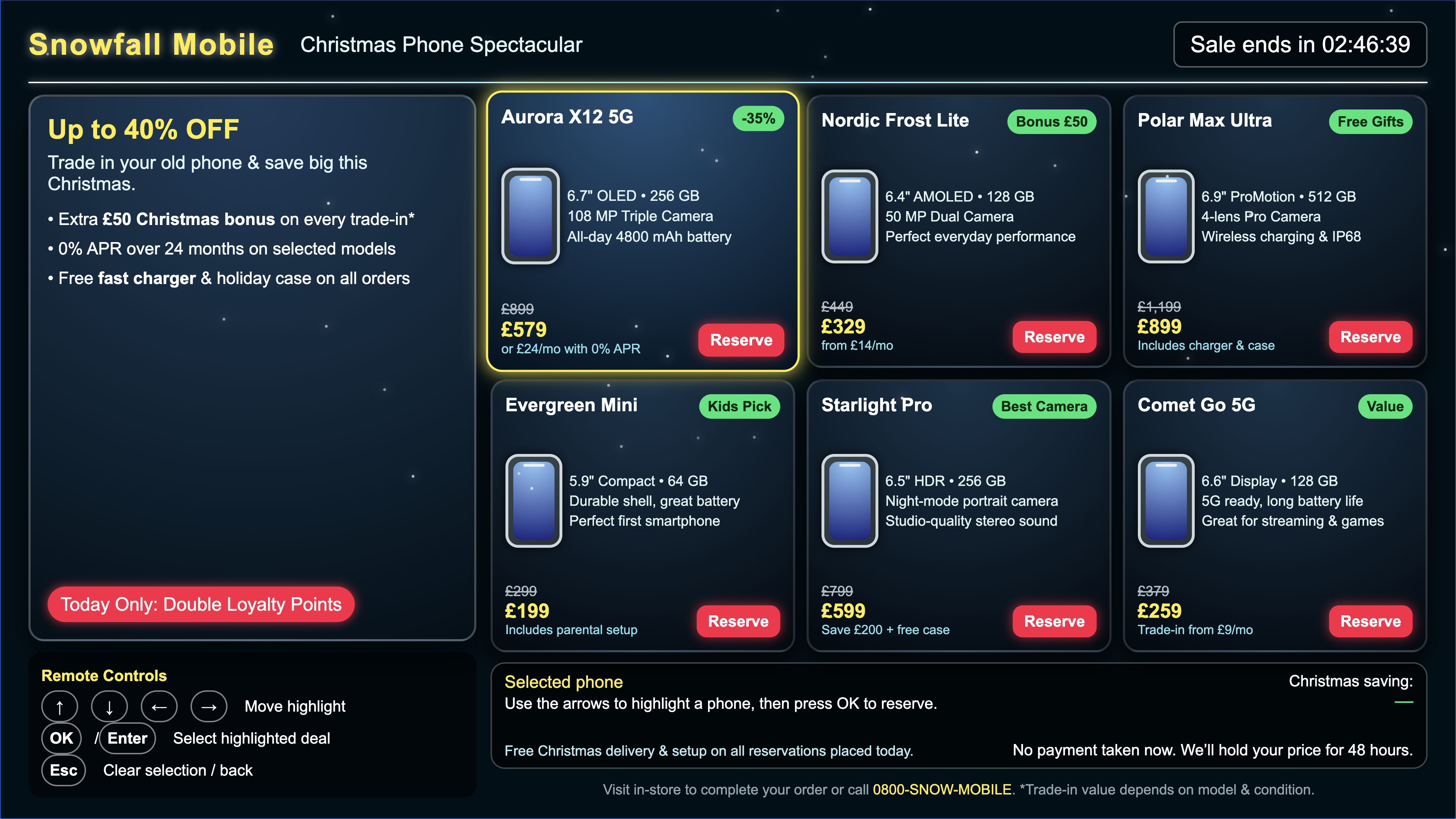Select the Aurora X12 5G phone image

click(x=530, y=216)
